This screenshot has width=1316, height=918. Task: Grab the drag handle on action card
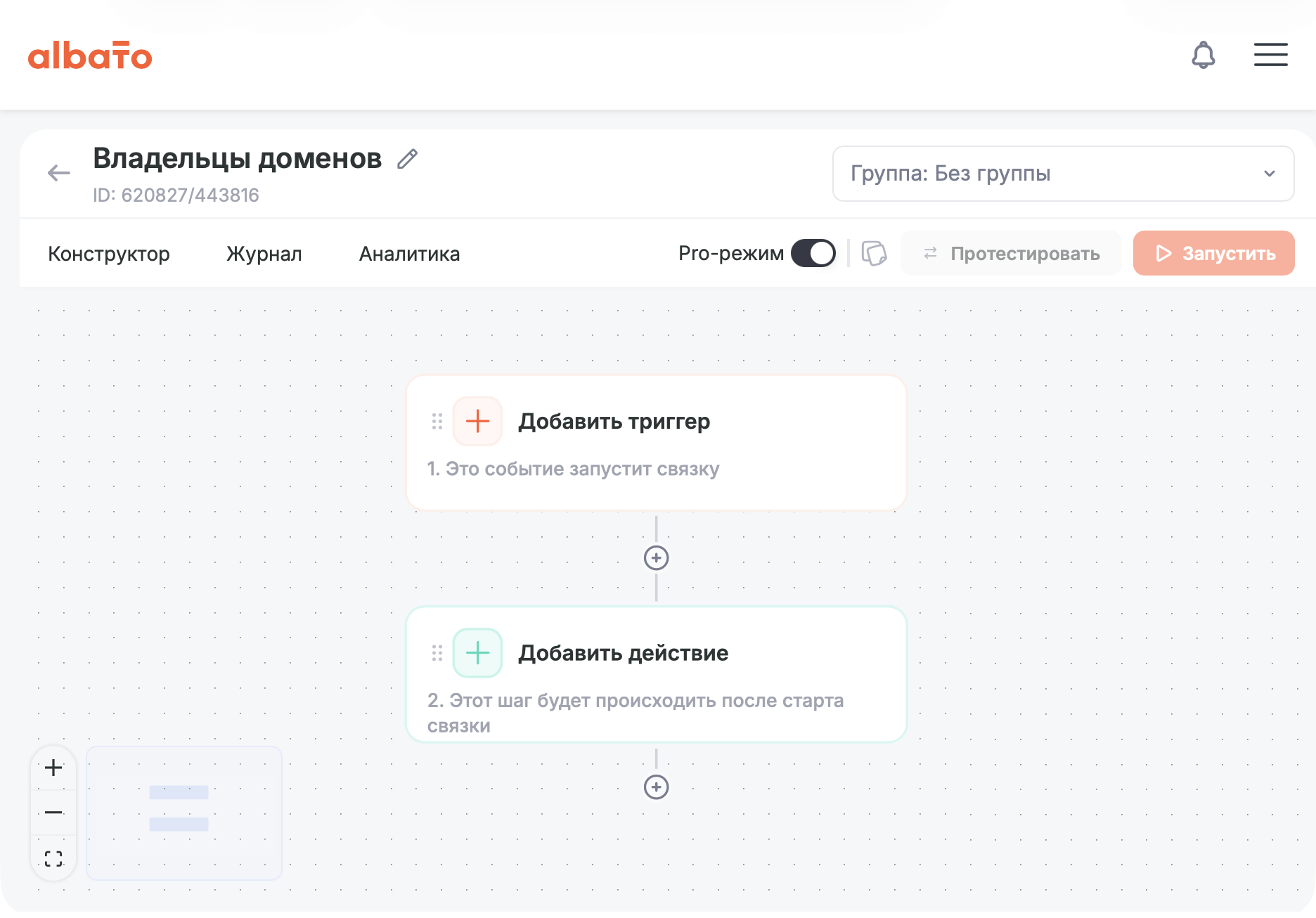[x=437, y=653]
